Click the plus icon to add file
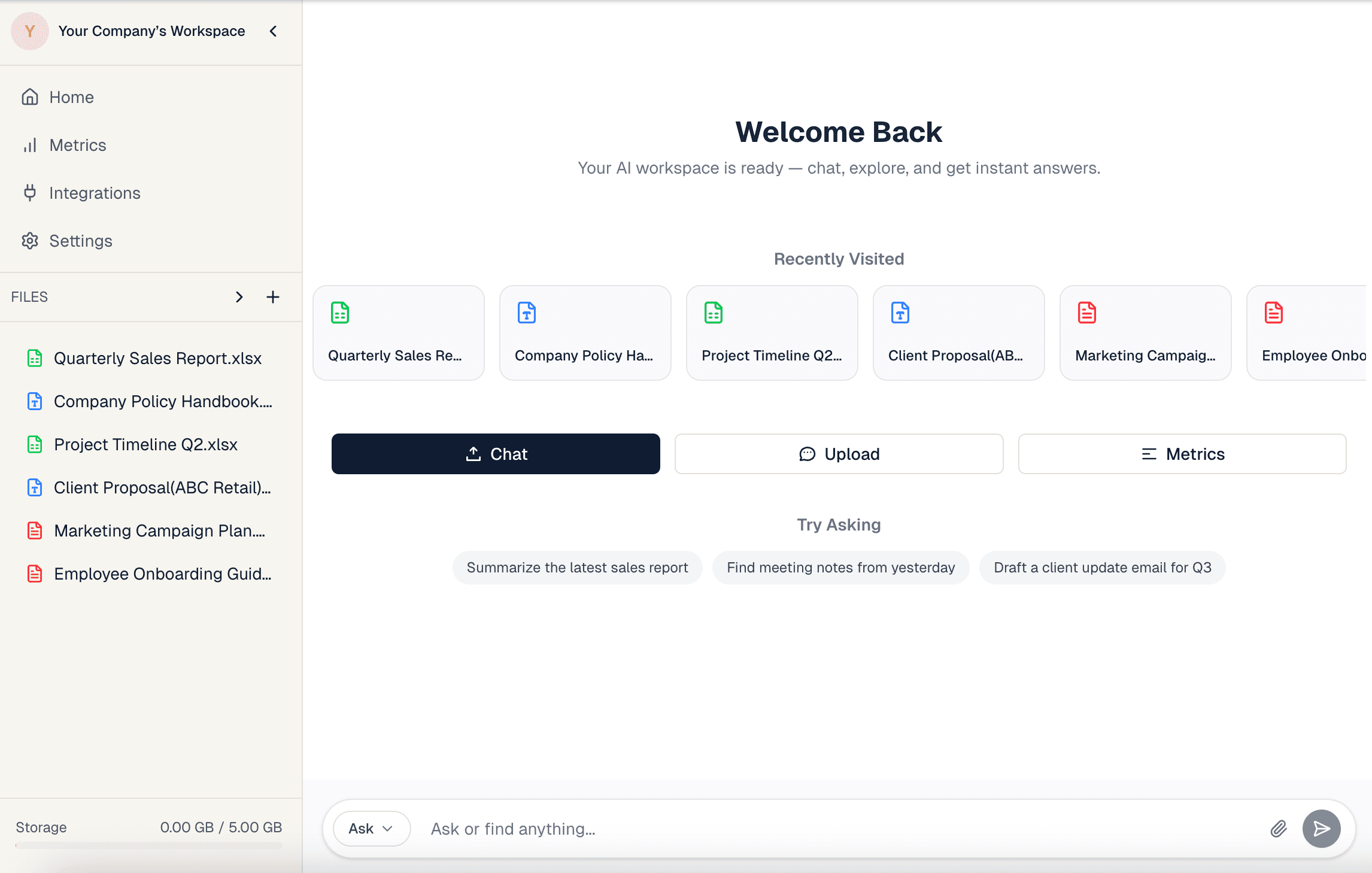 coord(273,297)
